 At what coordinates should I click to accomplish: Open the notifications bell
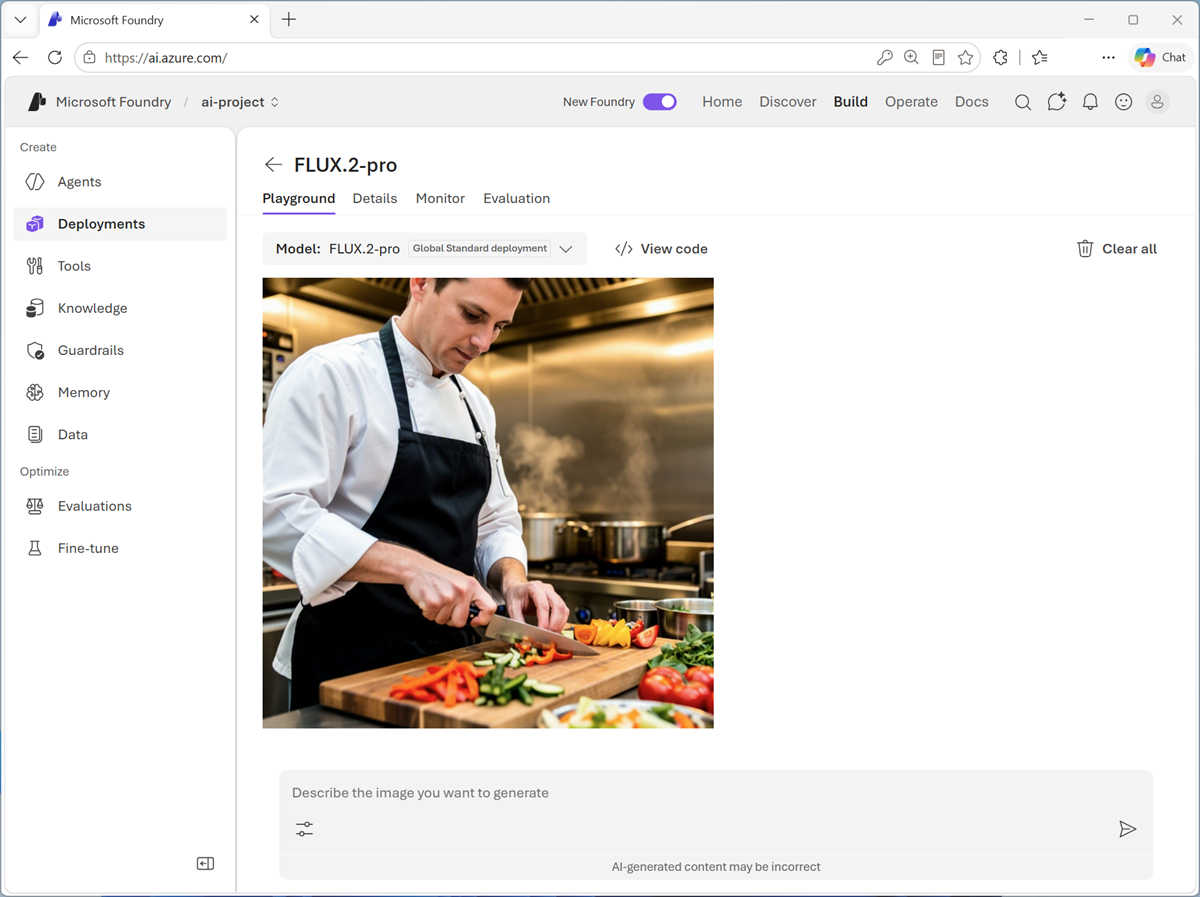pos(1091,102)
